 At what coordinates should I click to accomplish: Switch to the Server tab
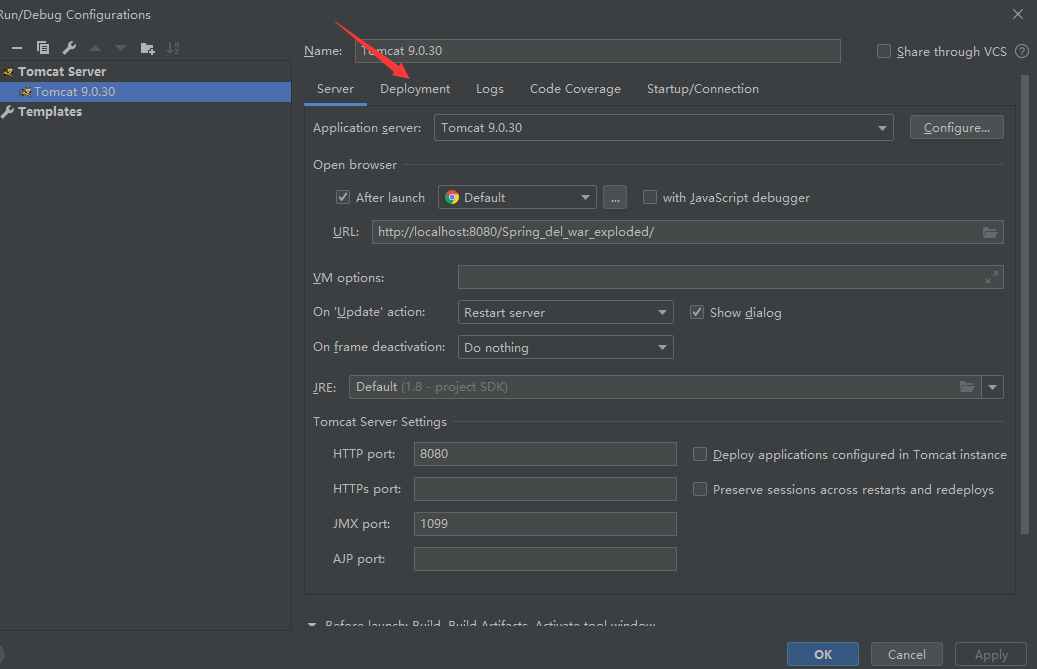tap(335, 89)
